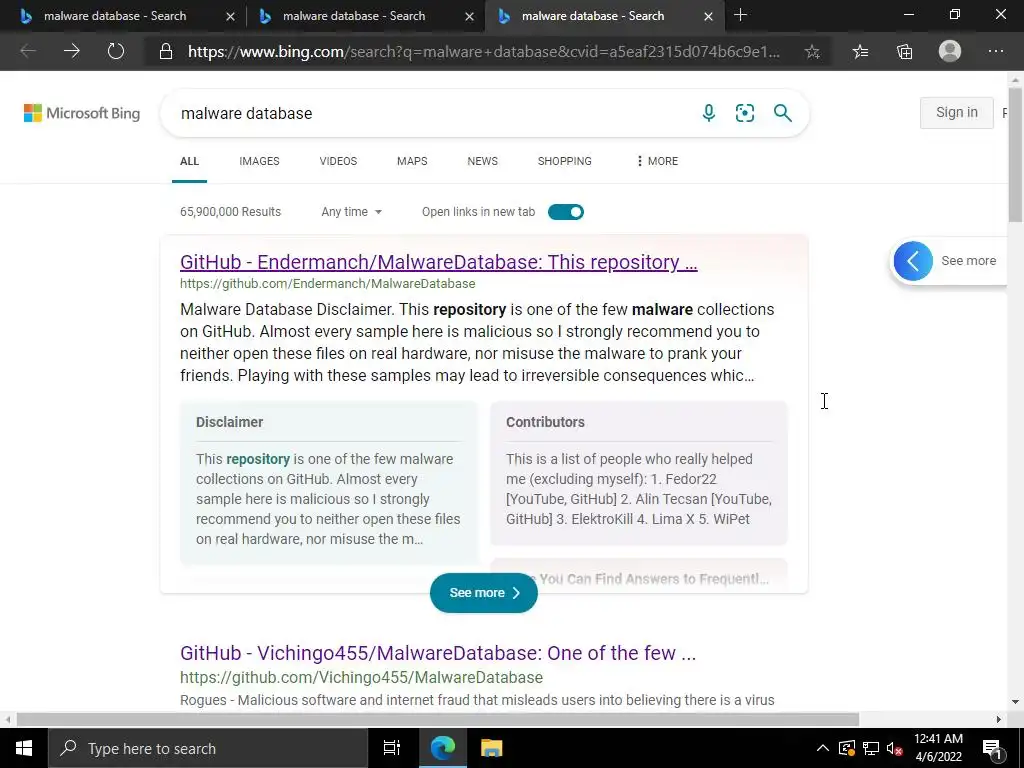Show hidden tray icons chevron
This screenshot has width=1024, height=768.
coord(822,748)
